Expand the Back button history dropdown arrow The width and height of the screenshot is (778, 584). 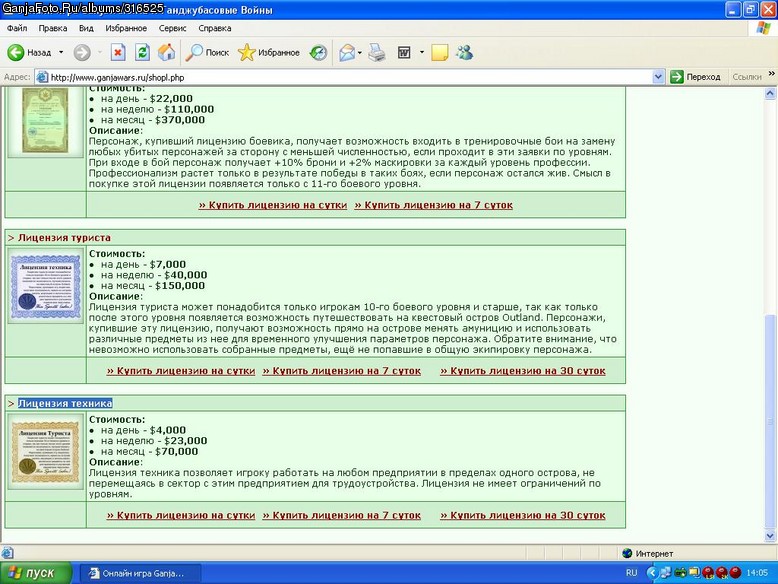(61, 52)
